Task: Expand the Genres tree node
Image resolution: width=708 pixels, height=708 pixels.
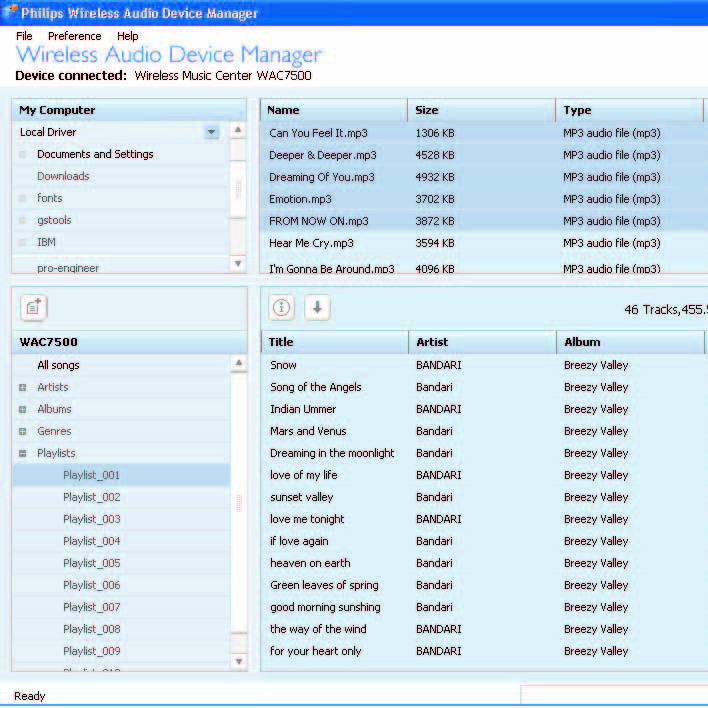Action: point(23,432)
